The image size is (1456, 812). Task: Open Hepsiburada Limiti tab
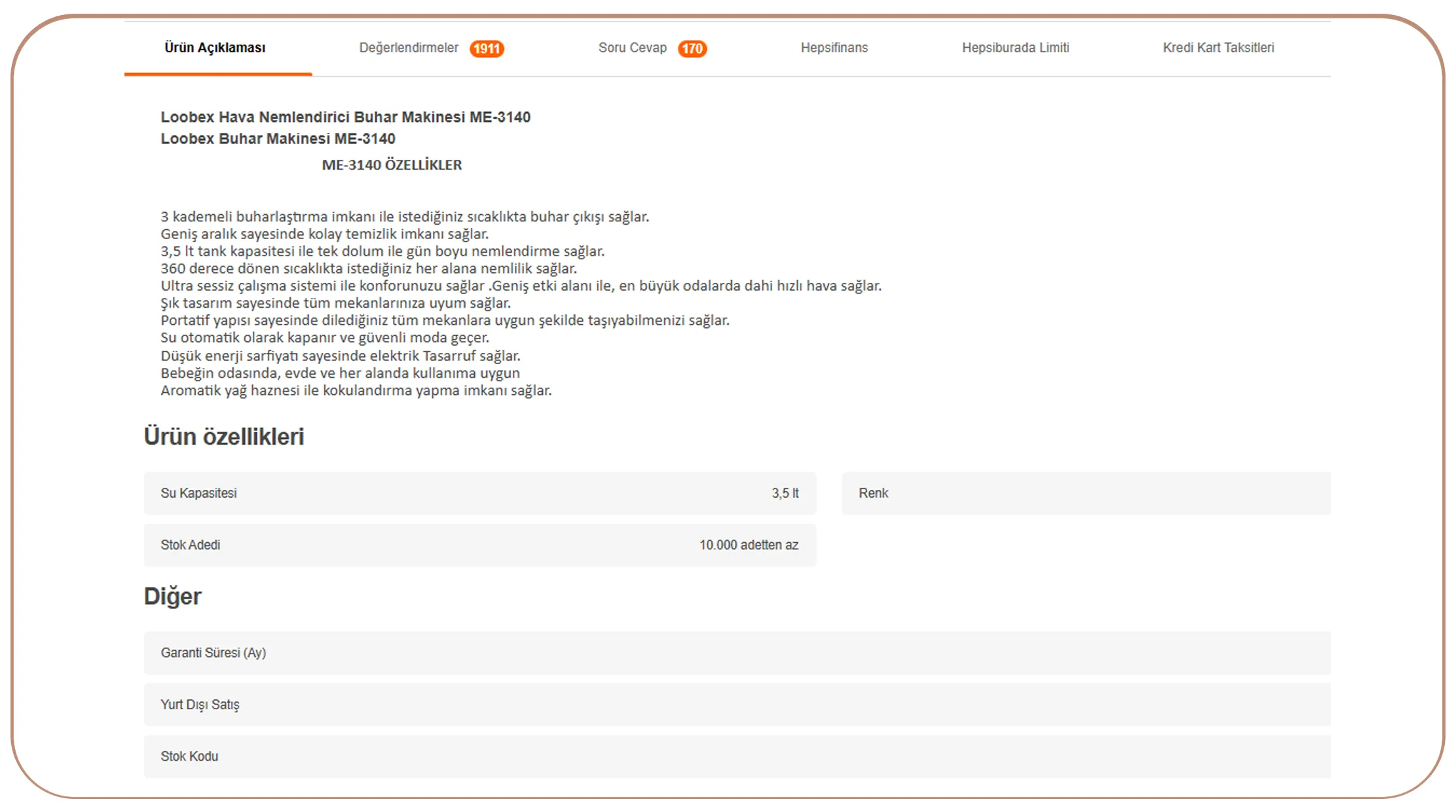pos(1015,48)
